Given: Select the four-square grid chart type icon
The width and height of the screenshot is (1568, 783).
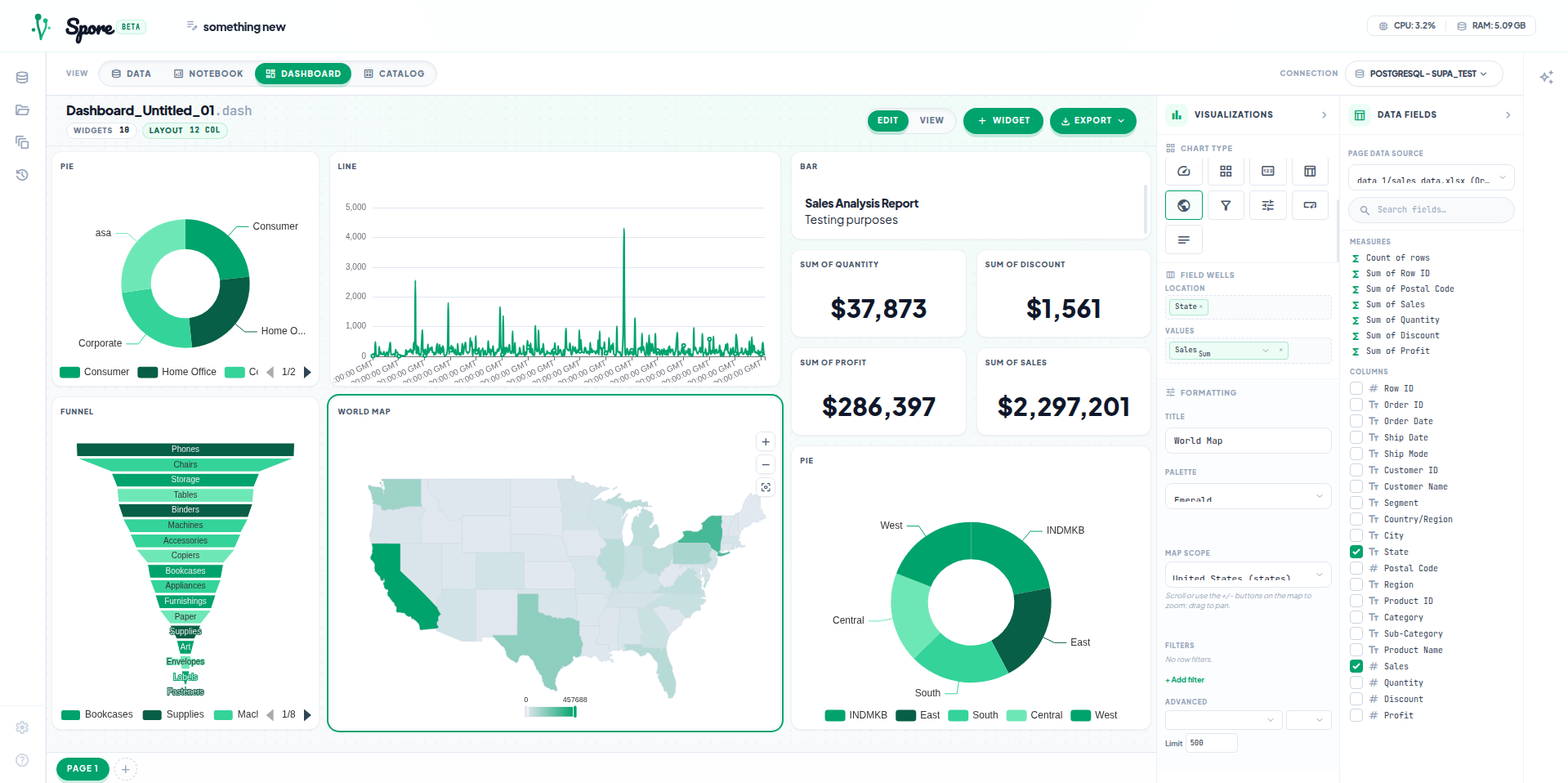Looking at the screenshot, I should [1226, 171].
